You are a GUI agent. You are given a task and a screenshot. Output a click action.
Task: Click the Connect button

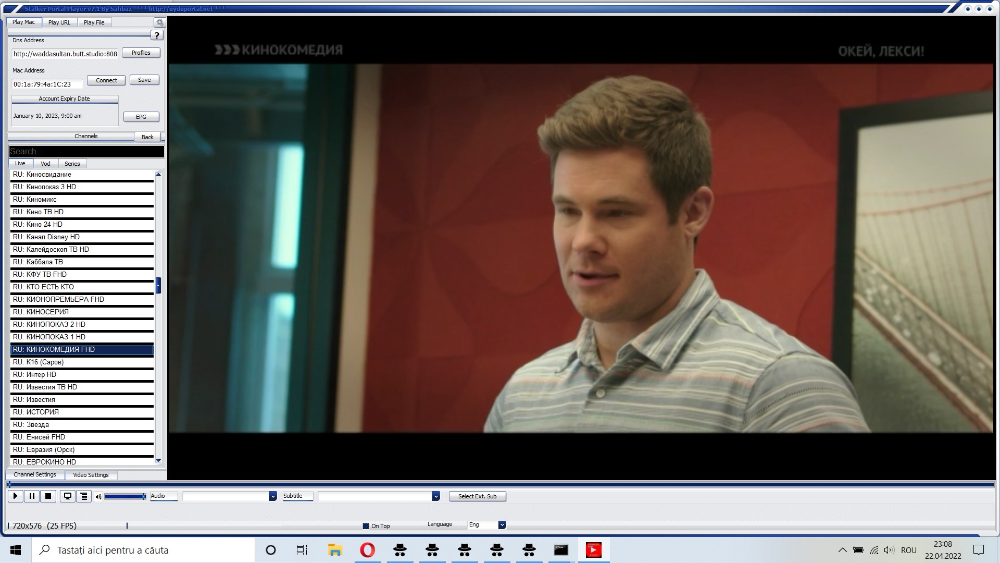[x=106, y=80]
